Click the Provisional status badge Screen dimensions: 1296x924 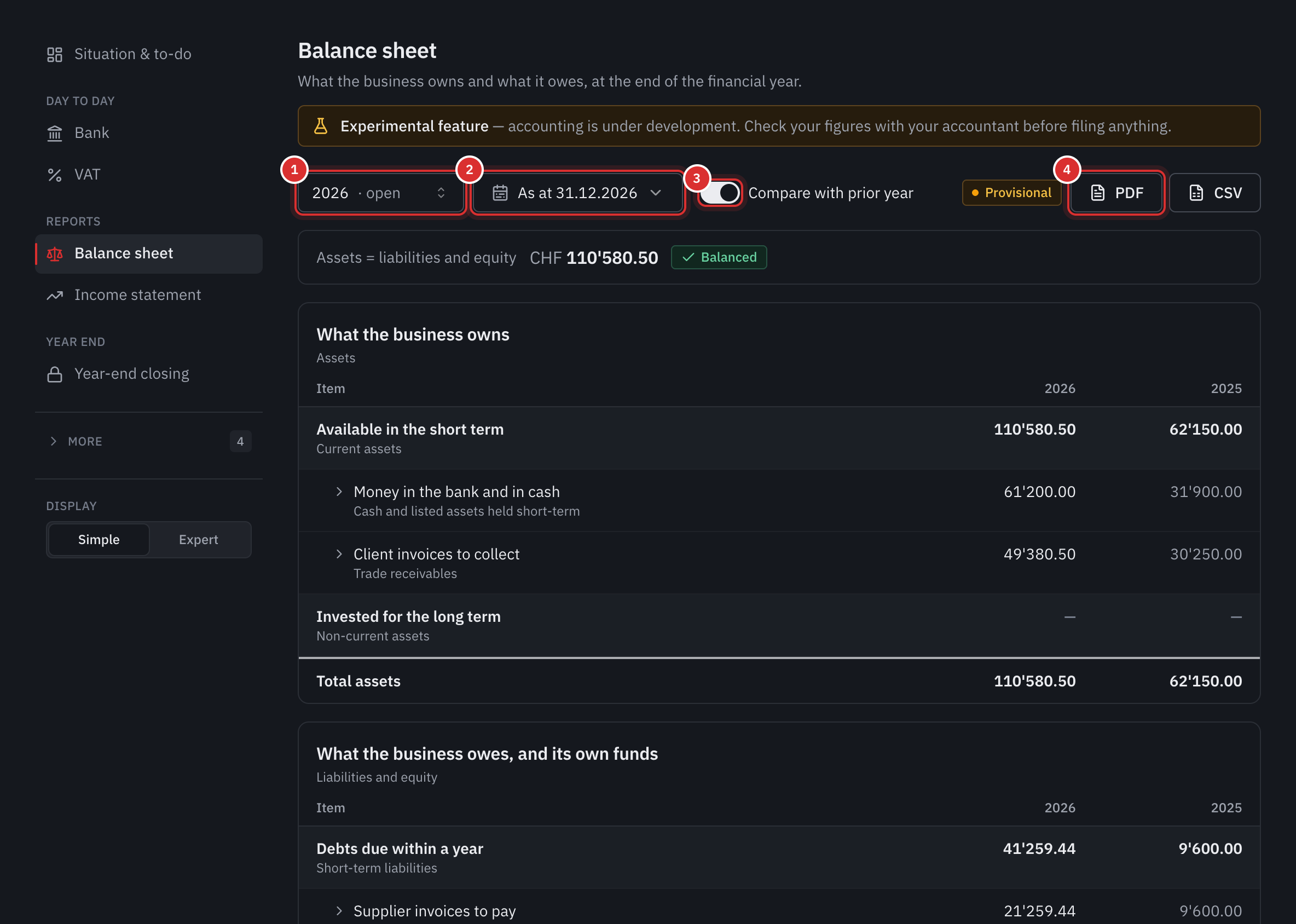(1011, 193)
